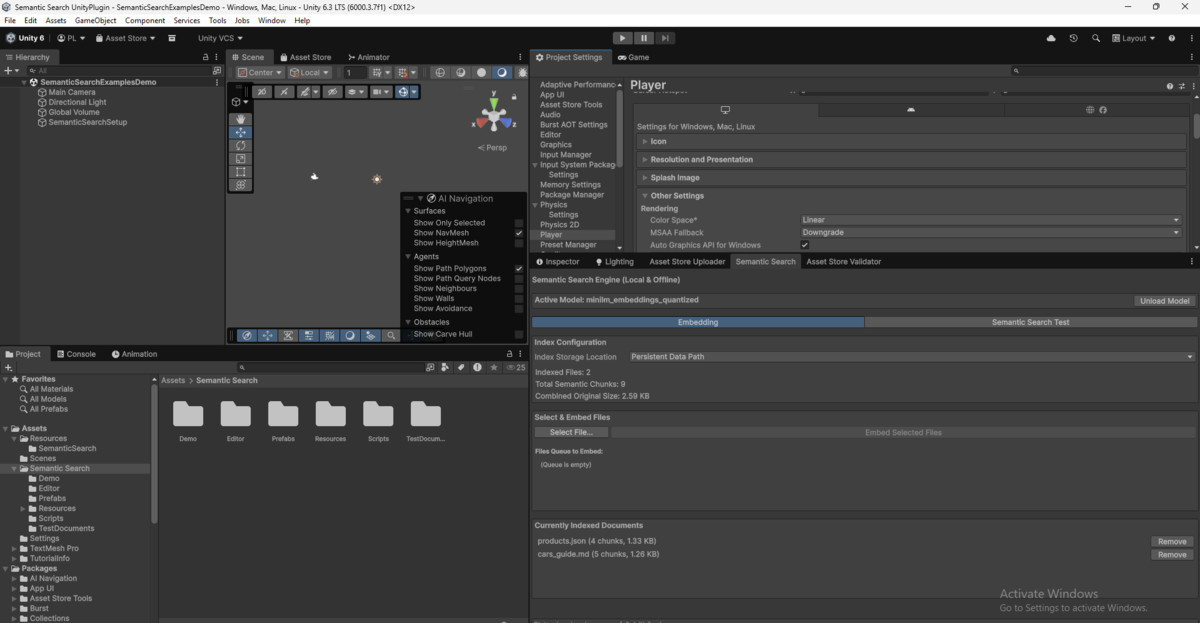1200x623 pixels.
Task: Select the Rotate tool in Scene view
Action: [240, 145]
